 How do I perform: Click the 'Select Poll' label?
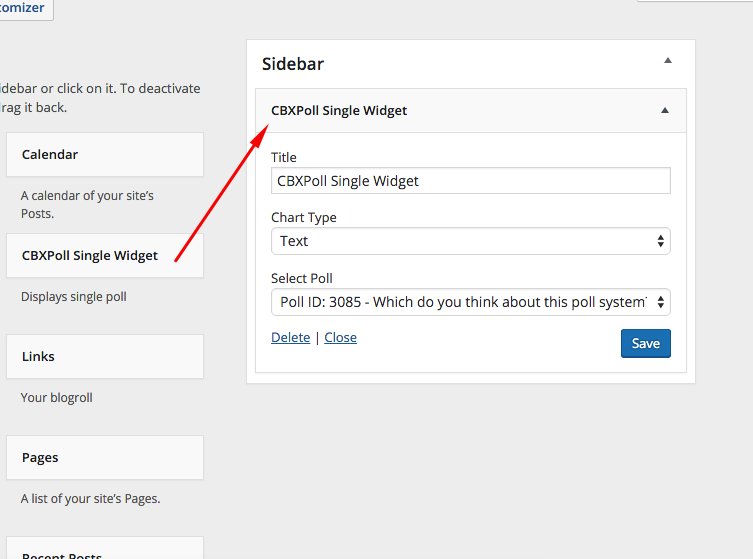pos(302,279)
